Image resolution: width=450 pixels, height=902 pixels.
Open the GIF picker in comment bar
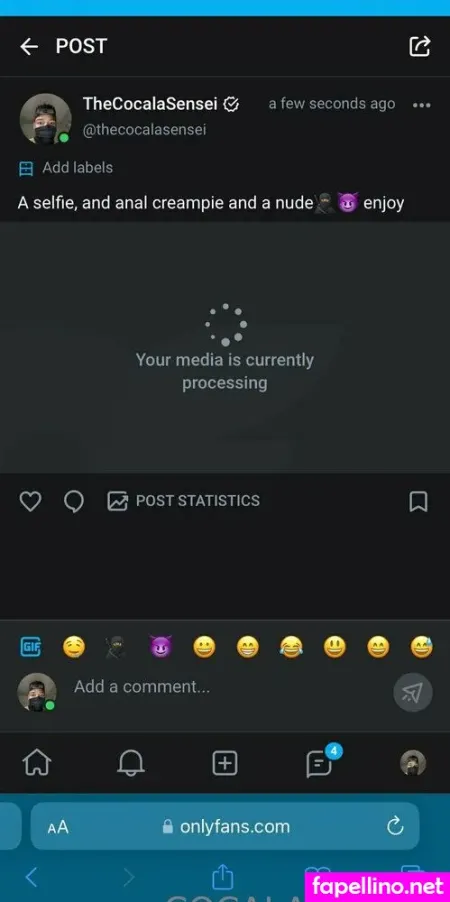point(30,647)
